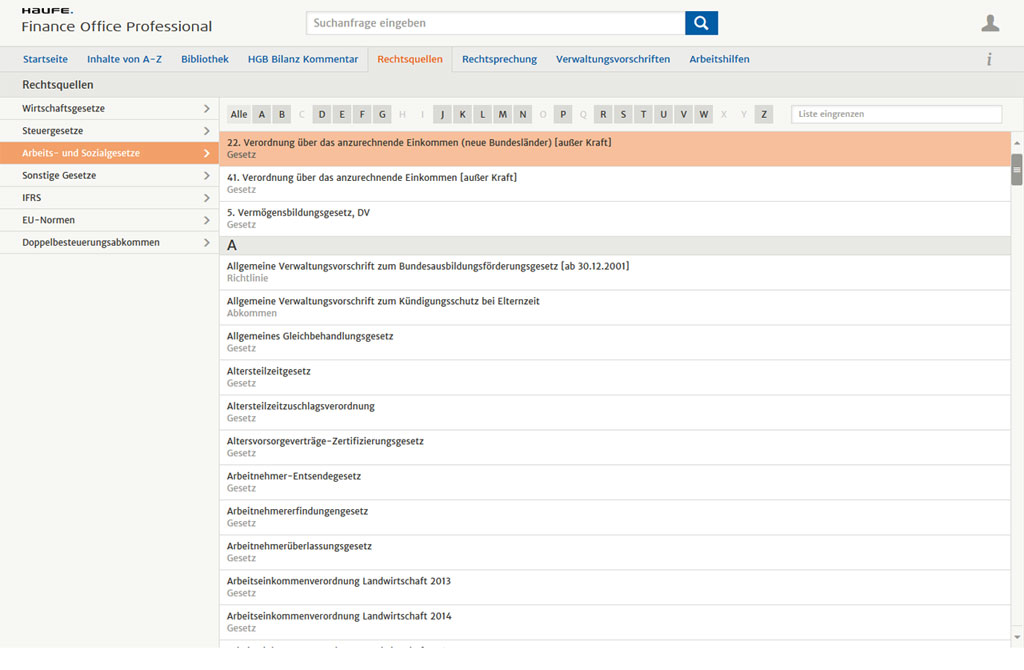This screenshot has height=670, width=1024.
Task: Switch to Bibliothek tab
Action: 204,59
